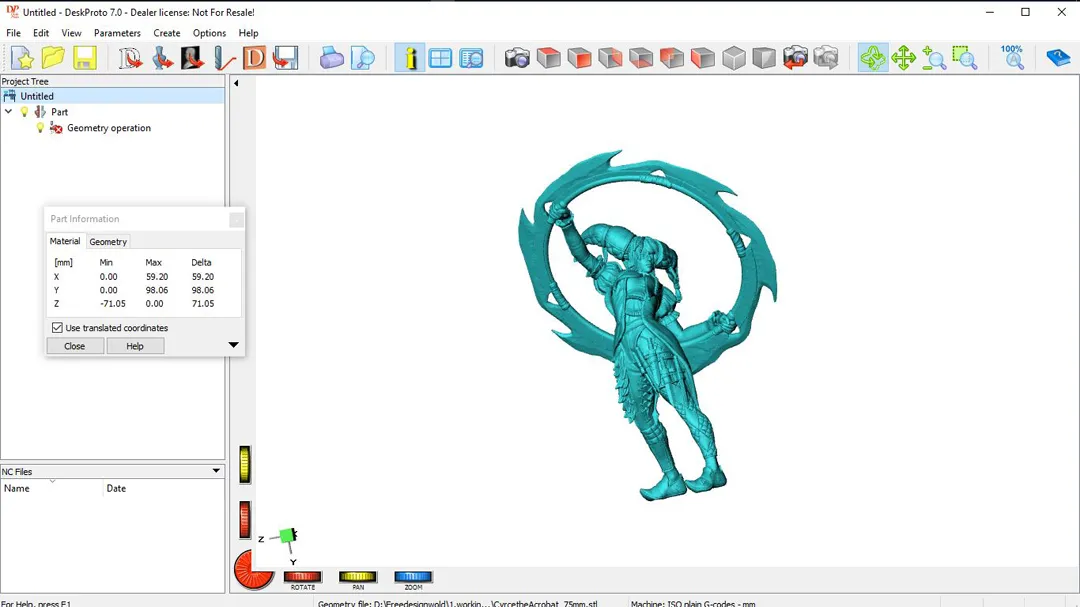Click Close in the Part Information dialog
The height and width of the screenshot is (607, 1080).
tap(74, 346)
